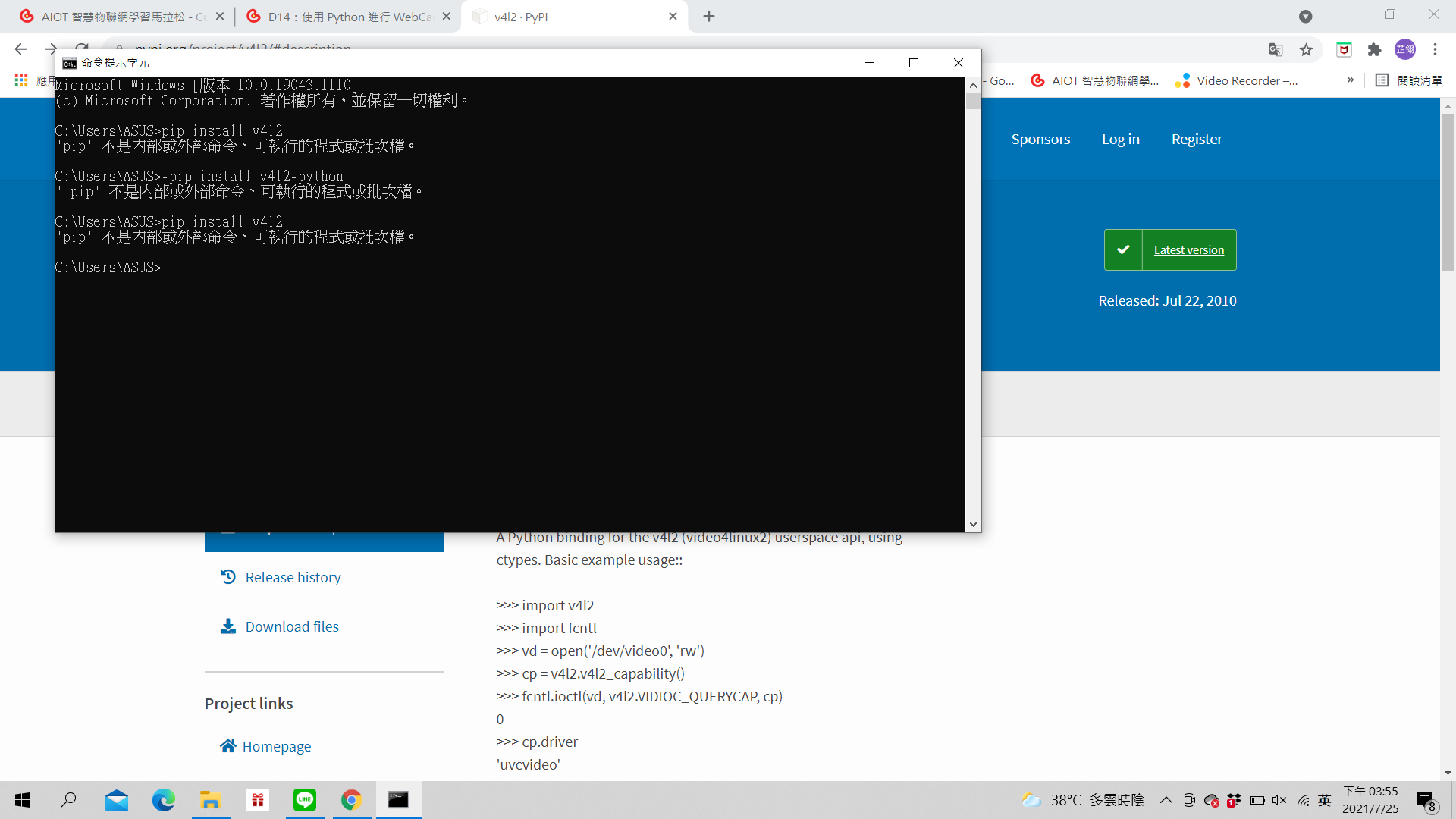Click Chrome back navigation arrow
1456x819 pixels.
click(20, 49)
